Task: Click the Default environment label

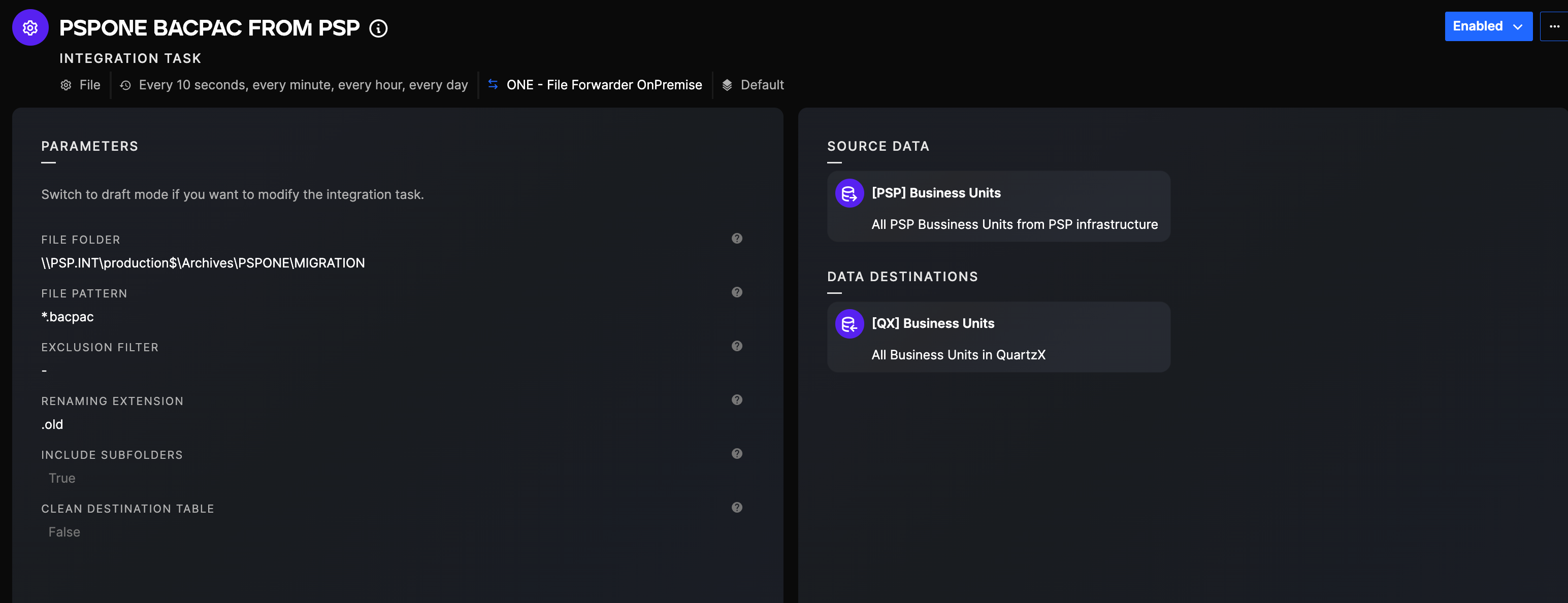Action: (762, 85)
